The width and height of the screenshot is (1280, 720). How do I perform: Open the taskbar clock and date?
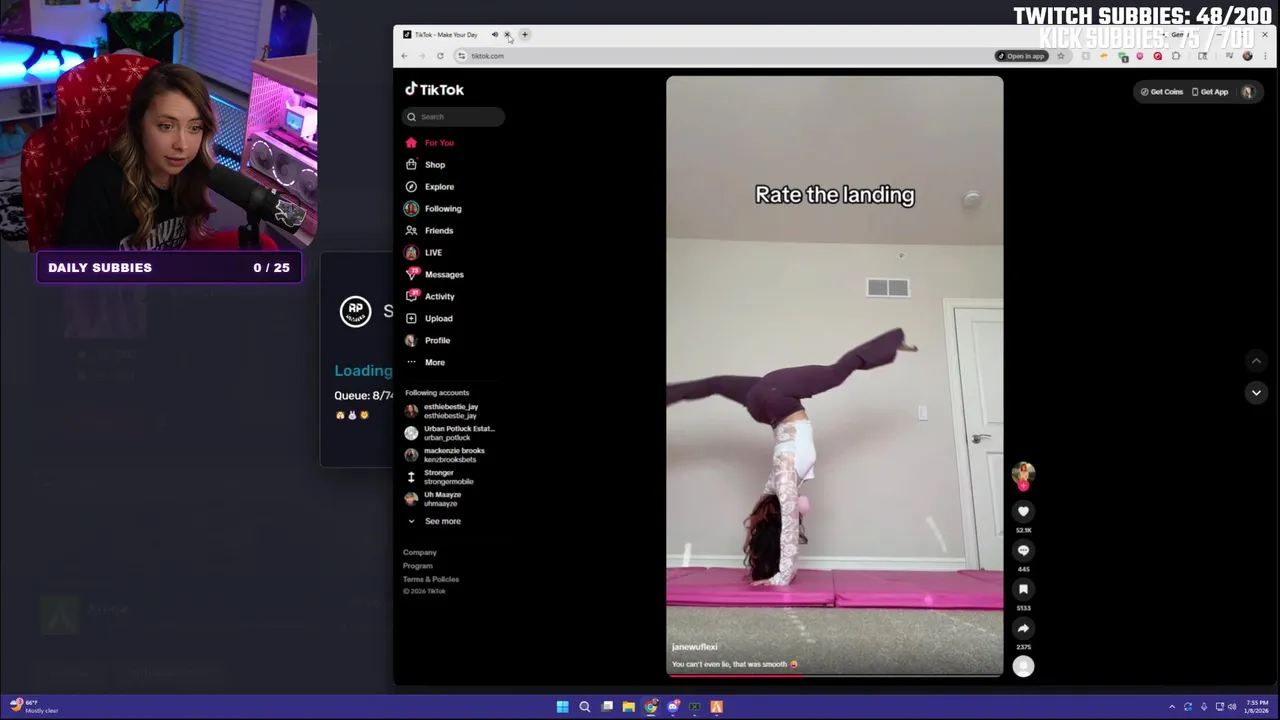[x=1257, y=707]
